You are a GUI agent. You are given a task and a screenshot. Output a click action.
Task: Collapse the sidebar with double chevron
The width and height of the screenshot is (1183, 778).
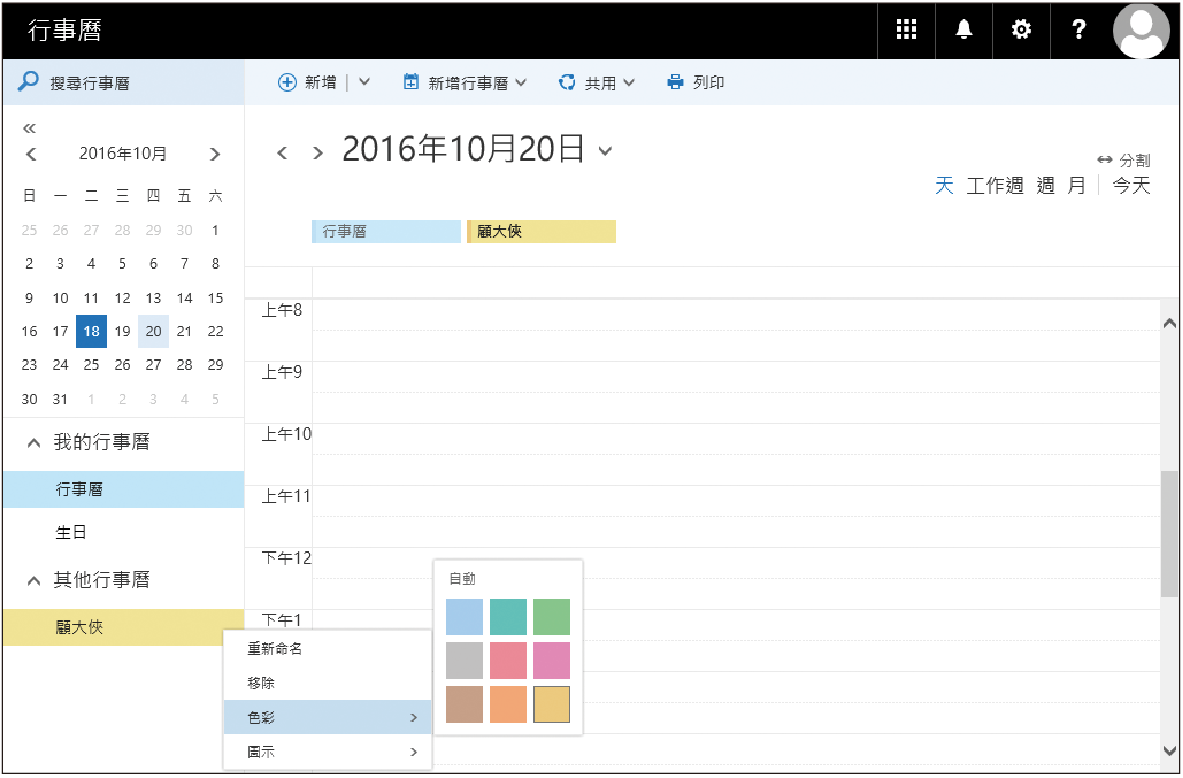(x=29, y=128)
